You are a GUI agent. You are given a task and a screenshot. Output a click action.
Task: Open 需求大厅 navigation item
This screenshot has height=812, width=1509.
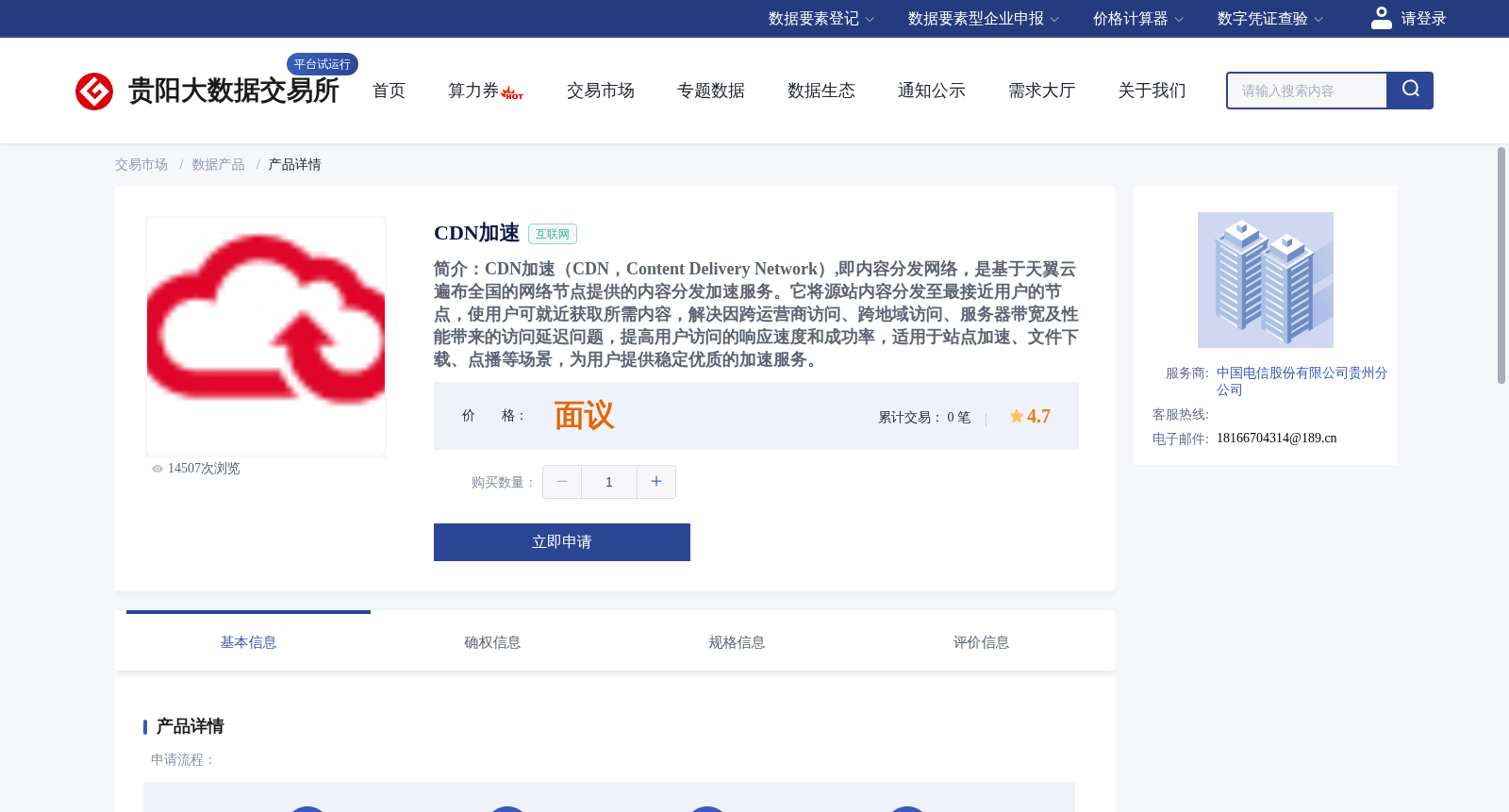coord(1042,91)
